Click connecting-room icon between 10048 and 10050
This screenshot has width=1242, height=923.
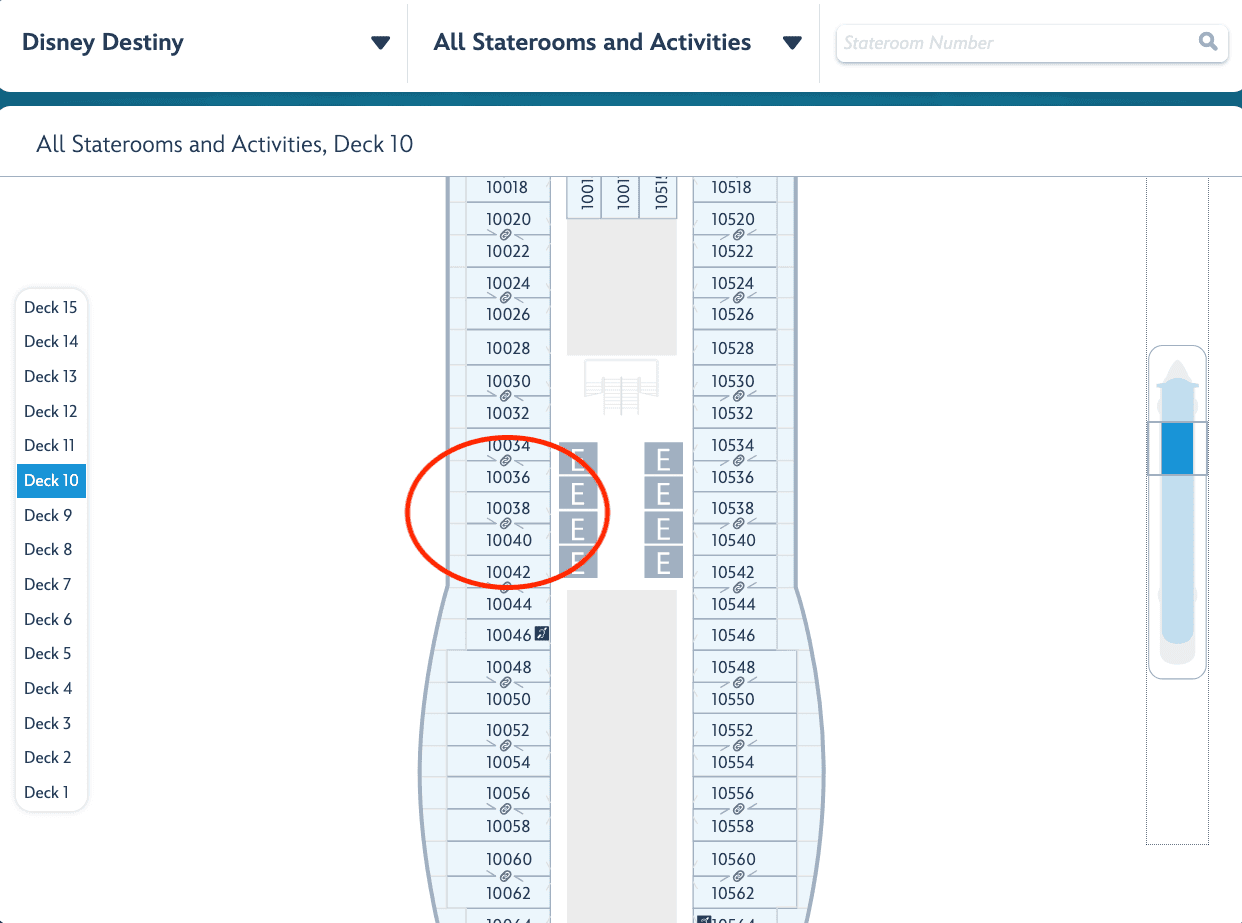point(505,683)
